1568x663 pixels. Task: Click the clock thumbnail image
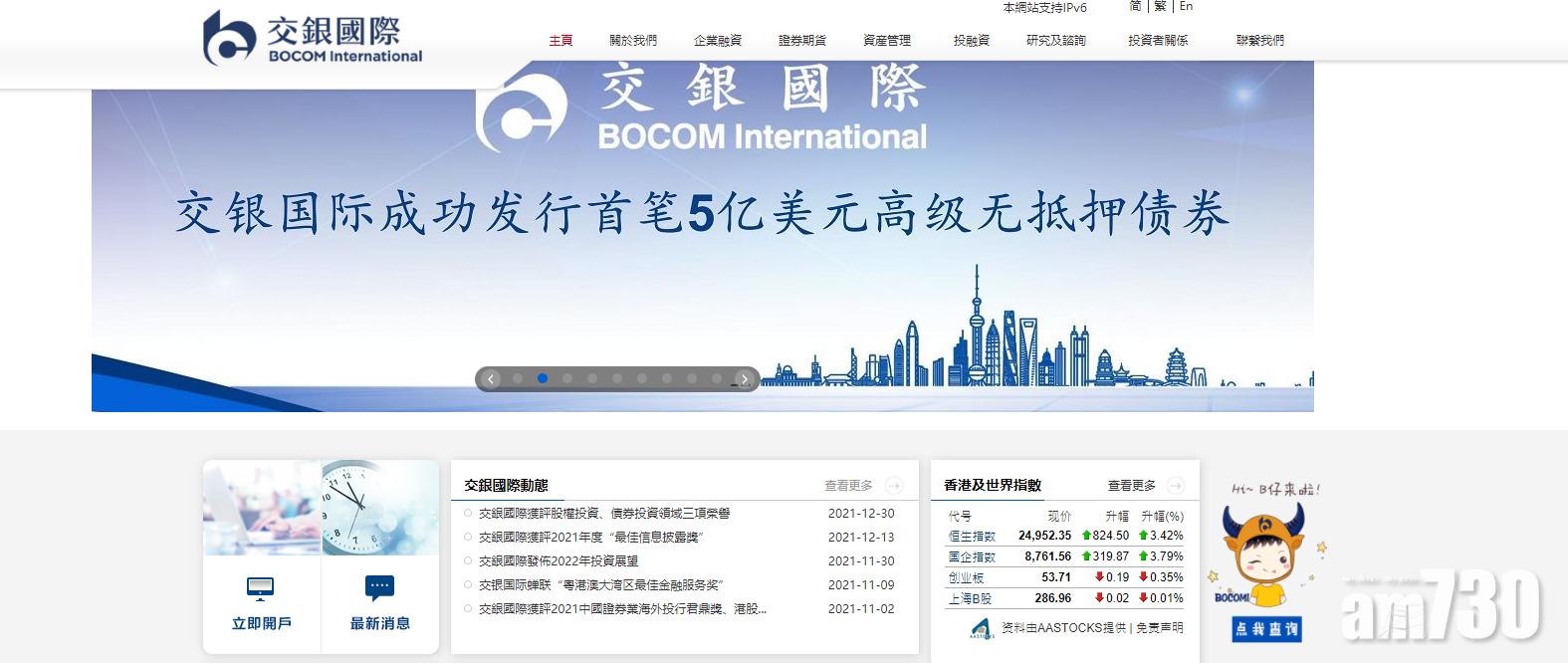(x=380, y=508)
